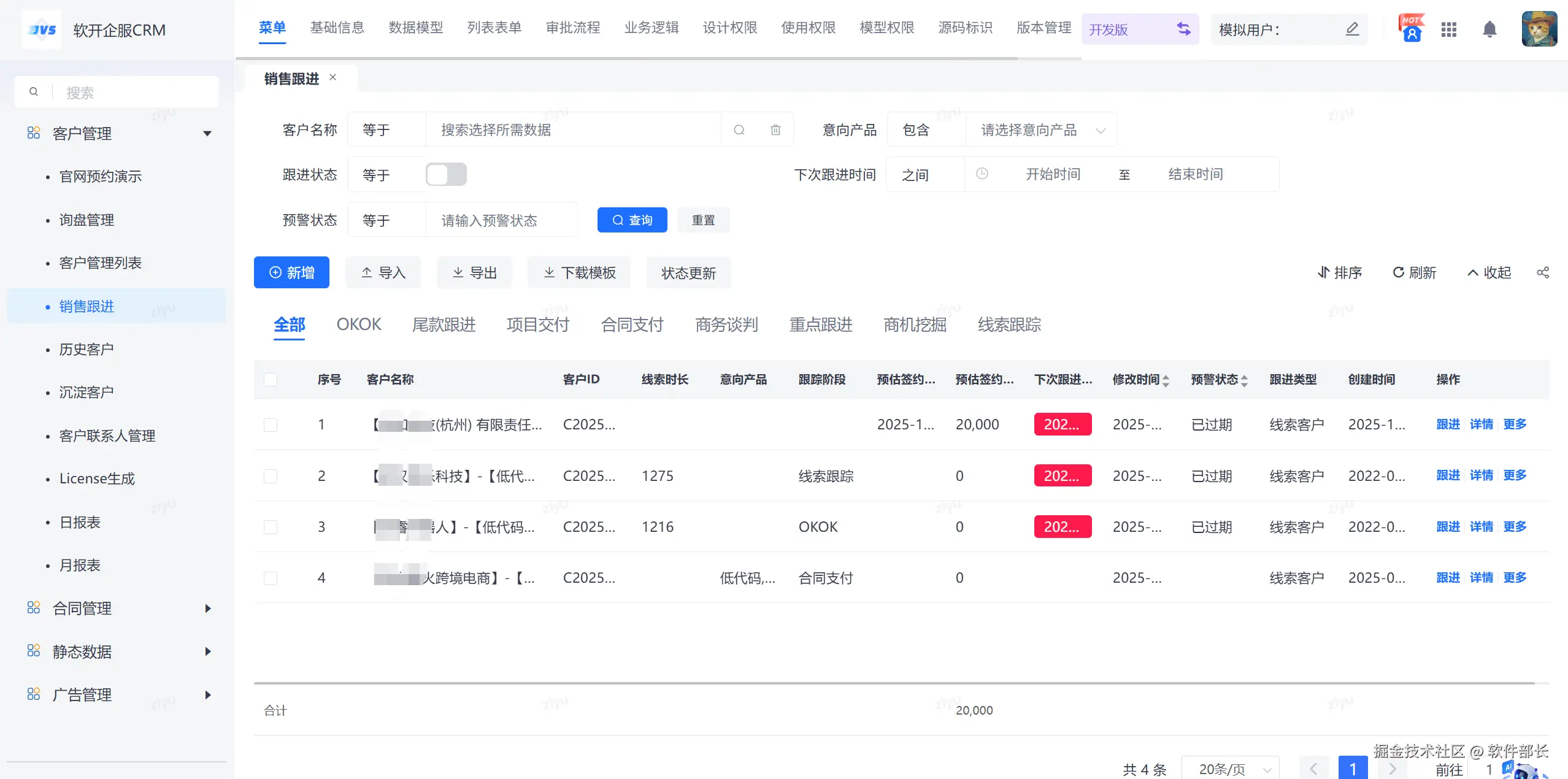Click the swap arrows icon in 开发版
The width and height of the screenshot is (1568, 779).
click(x=1183, y=29)
